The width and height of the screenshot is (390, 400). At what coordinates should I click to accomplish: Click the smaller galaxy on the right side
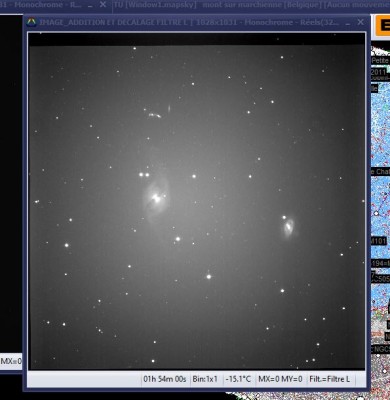289,227
